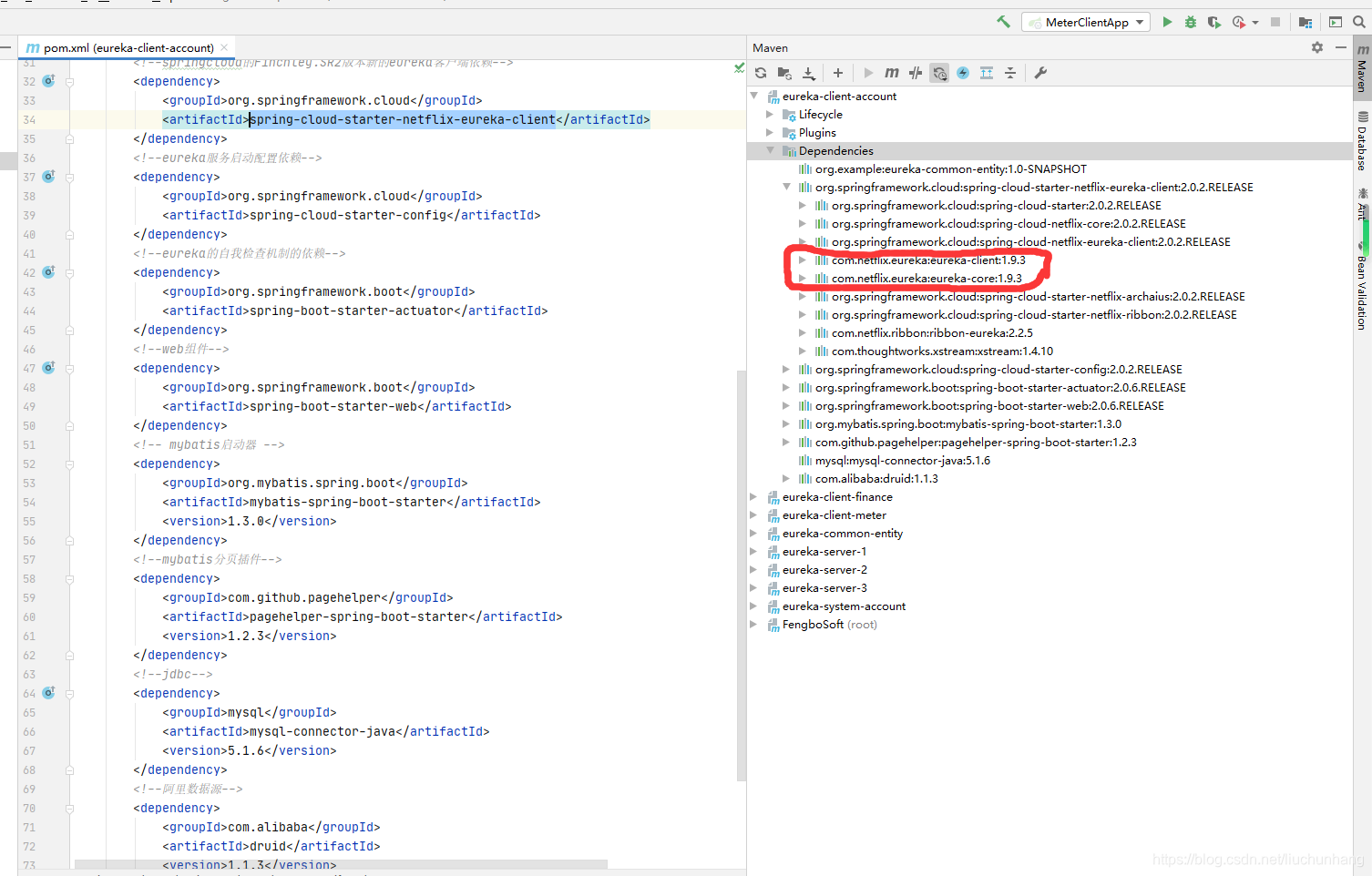Generate sources and update folders icon
Image resolution: width=1372 pixels, height=876 pixels.
pos(784,73)
